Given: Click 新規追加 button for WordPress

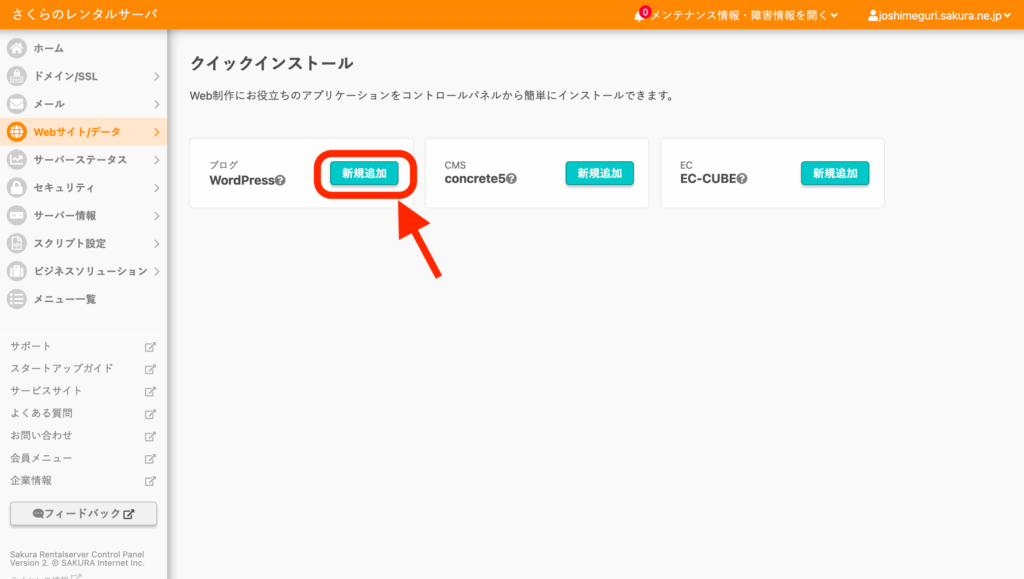Looking at the screenshot, I should [x=364, y=173].
